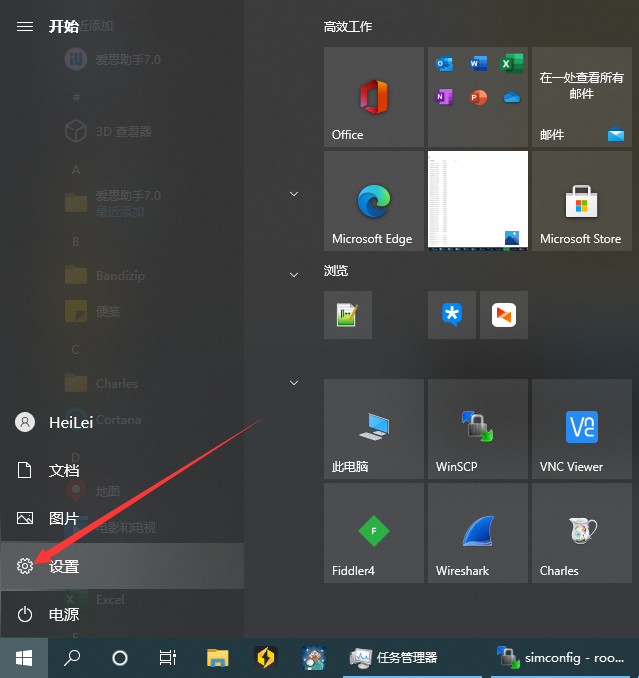
Task: Open taskbar search magnifier
Action: pos(72,658)
